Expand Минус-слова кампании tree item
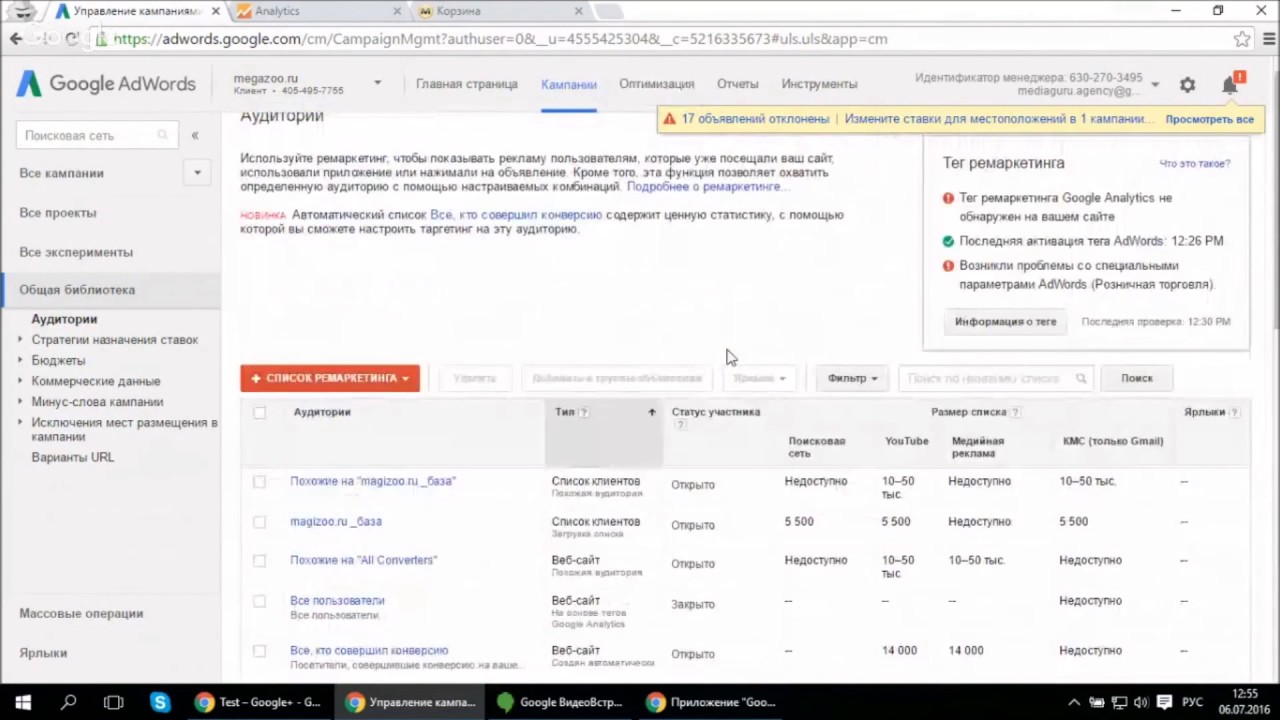 pos(20,402)
